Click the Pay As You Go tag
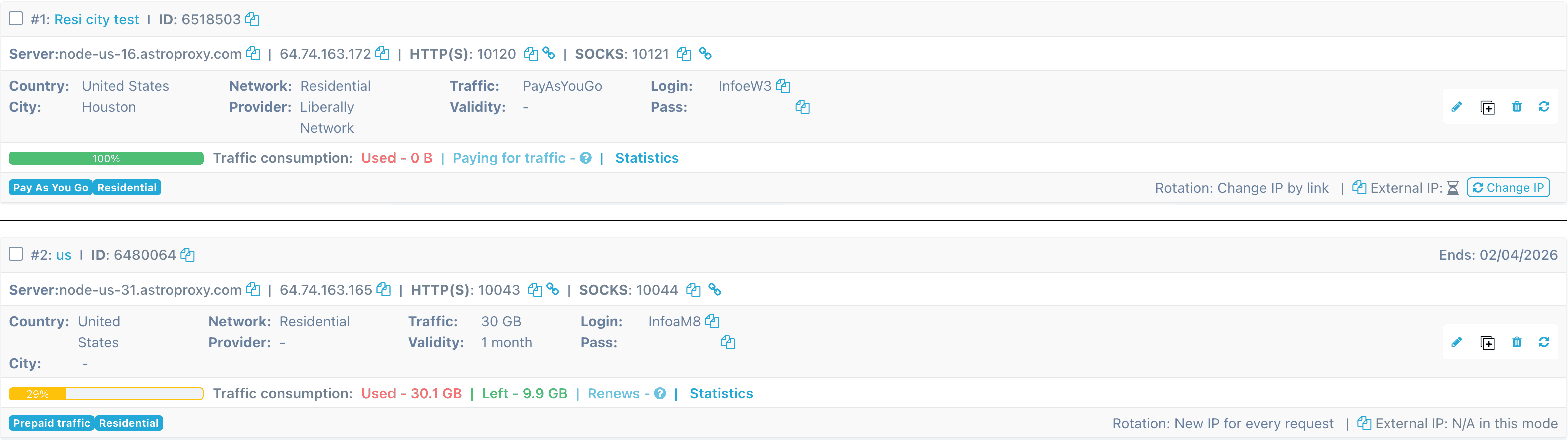 tap(51, 187)
